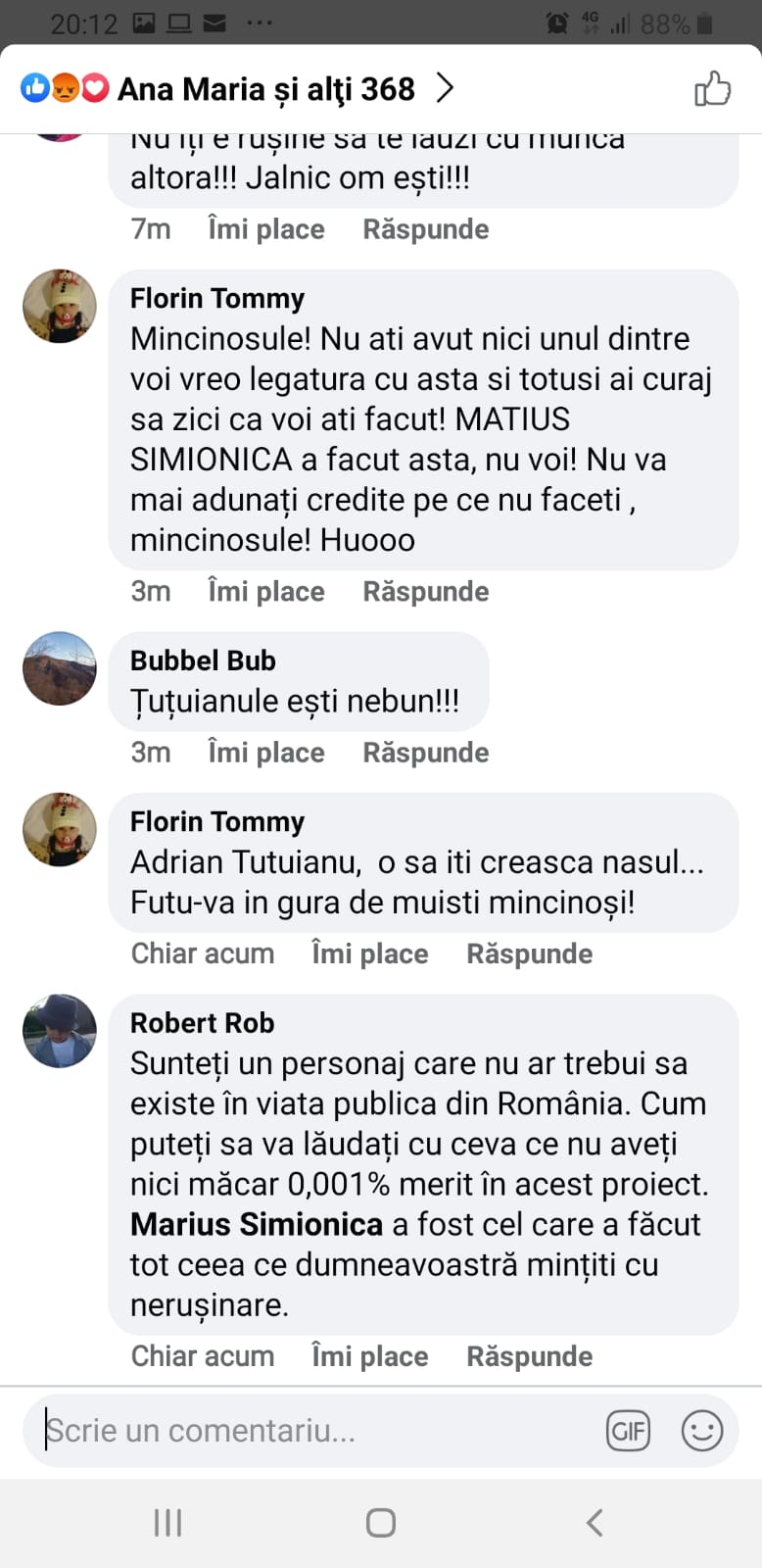Viewport: 762px width, 1568px height.
Task: Tap the Android back navigation button
Action: (x=594, y=1522)
